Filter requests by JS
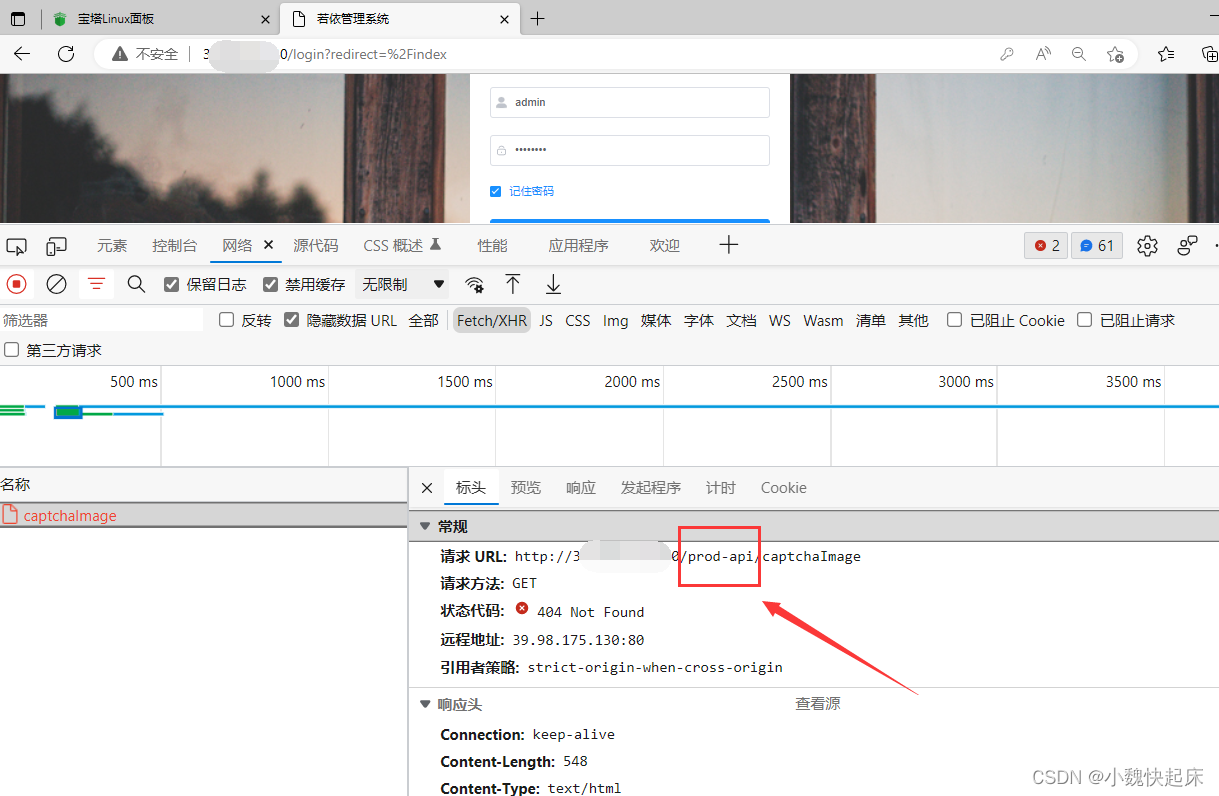The width and height of the screenshot is (1219, 796). pyautogui.click(x=546, y=321)
